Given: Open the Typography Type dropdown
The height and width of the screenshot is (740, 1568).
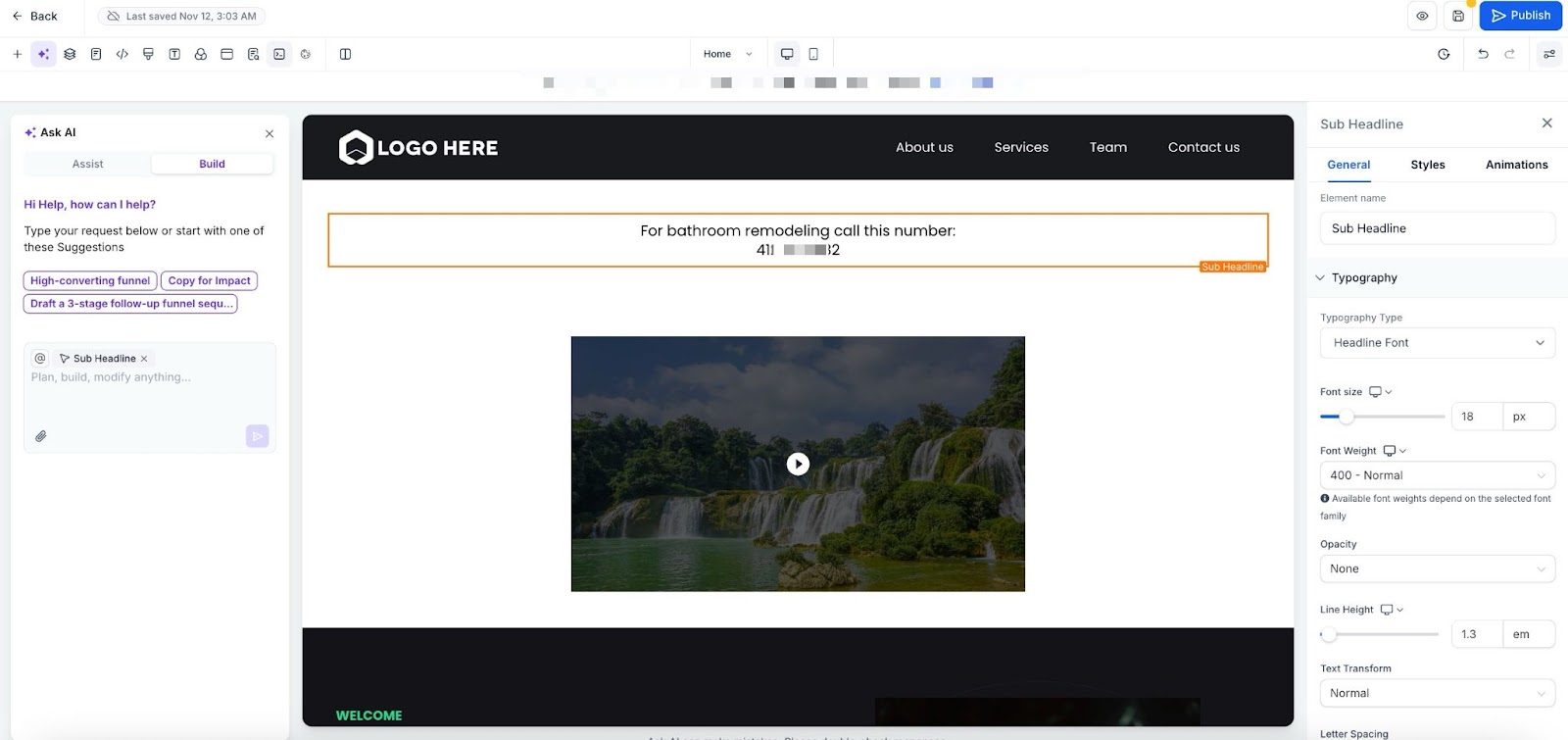Looking at the screenshot, I should pyautogui.click(x=1437, y=343).
